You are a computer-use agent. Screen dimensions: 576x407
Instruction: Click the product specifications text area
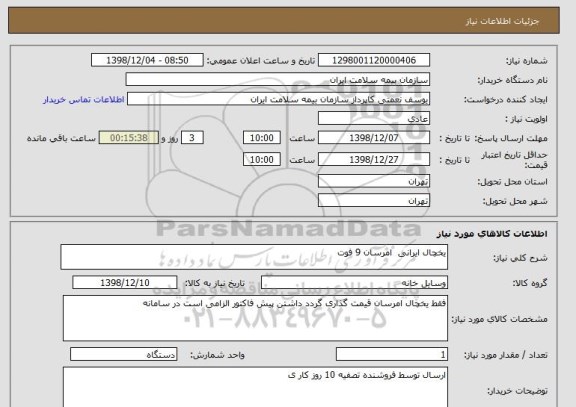255,318
